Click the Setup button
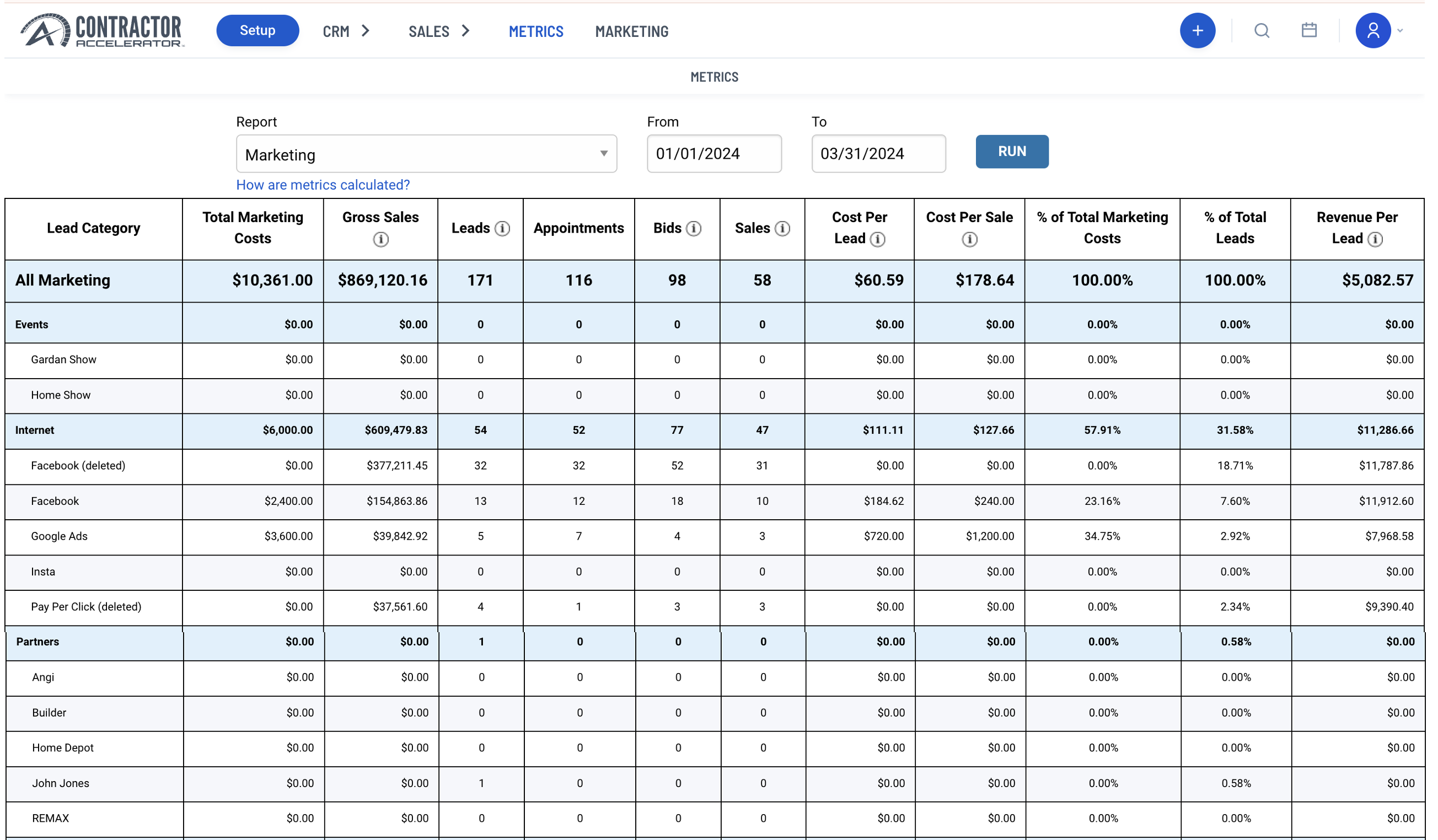This screenshot has width=1438, height=840. coord(257,30)
